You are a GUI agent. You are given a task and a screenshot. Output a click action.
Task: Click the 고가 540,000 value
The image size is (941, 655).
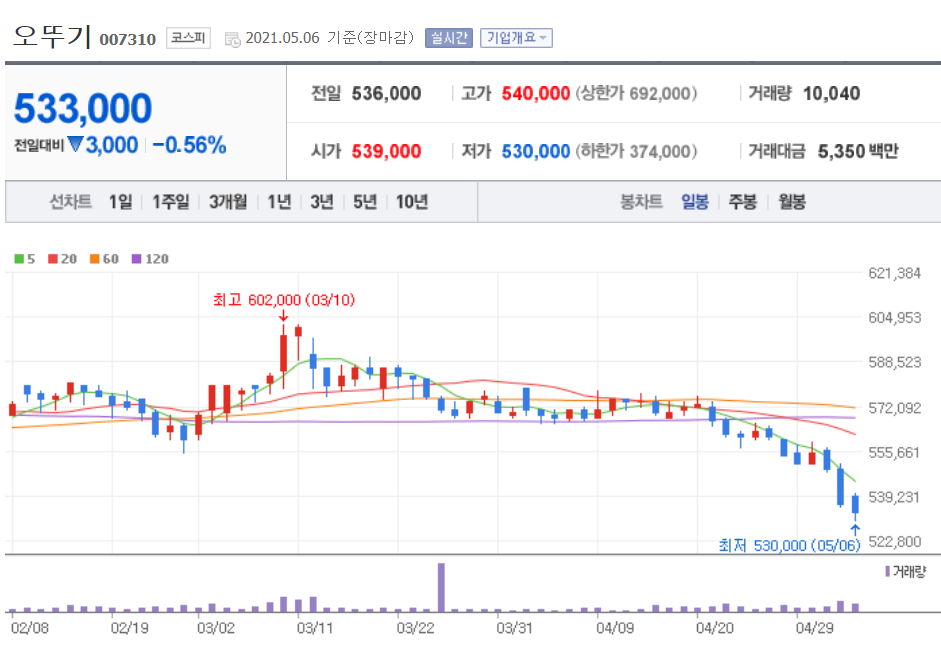[535, 94]
